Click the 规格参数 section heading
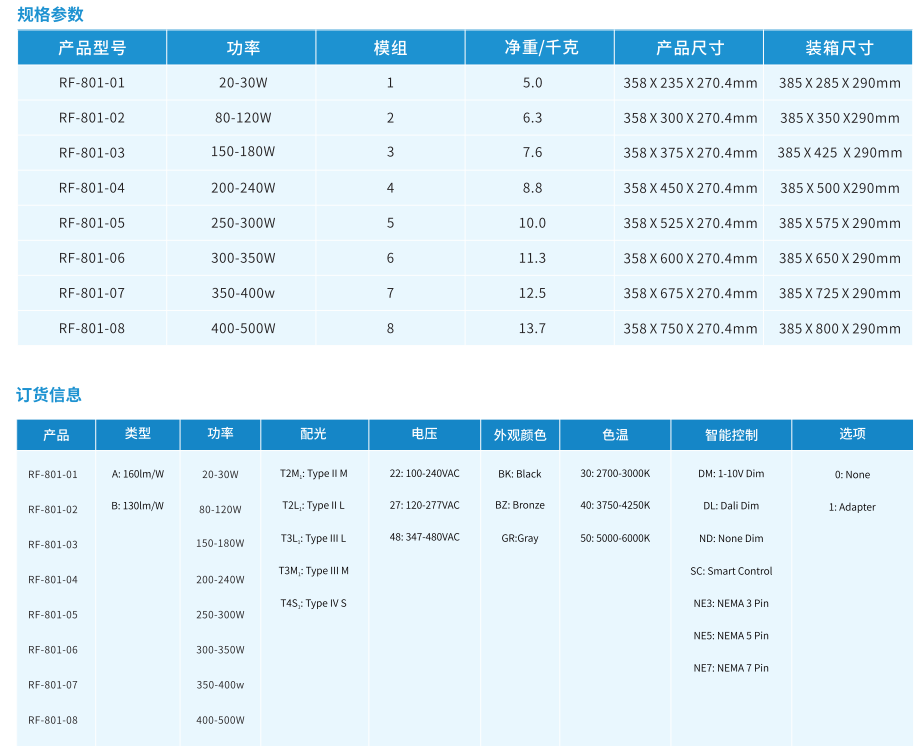This screenshot has height=746, width=924. (x=50, y=14)
